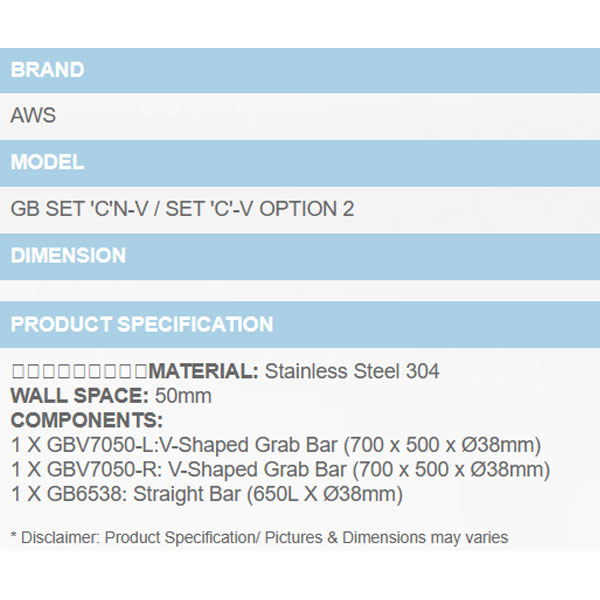Click the placeholder boxes before MATERIAL
Image resolution: width=600 pixels, height=600 pixels.
pyautogui.click(x=79, y=372)
